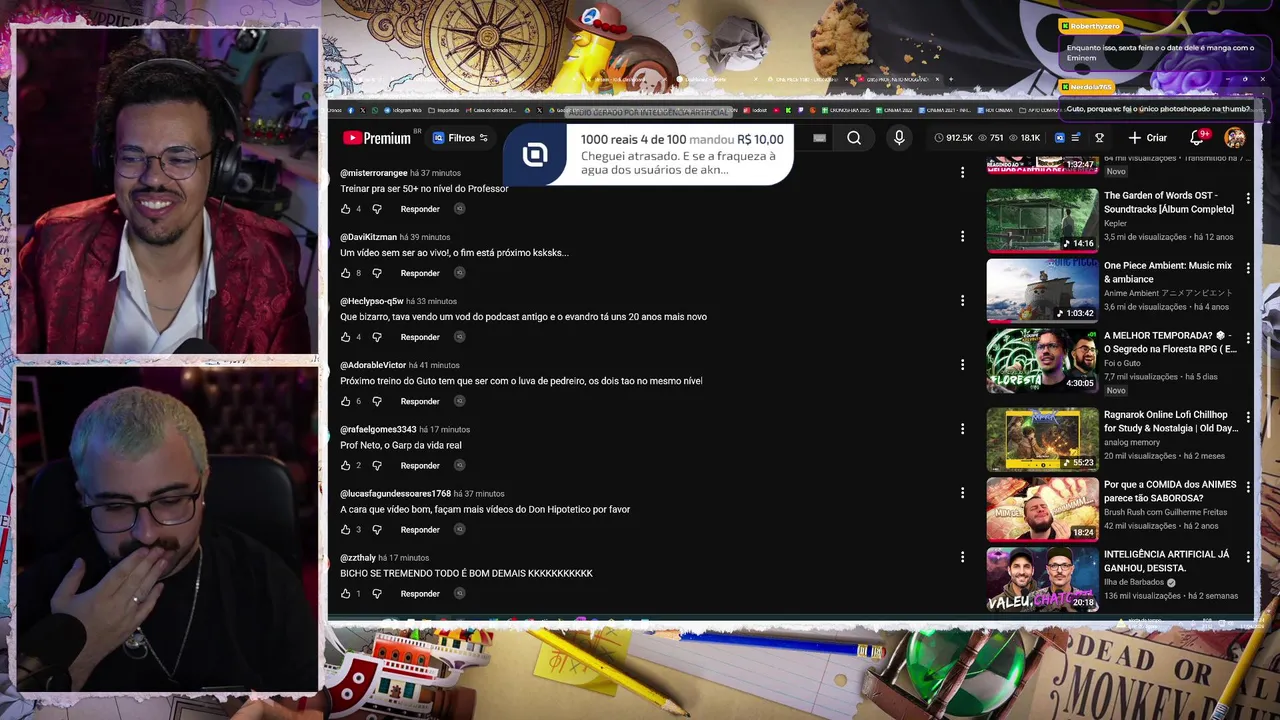Open the Filtros filter menu
The width and height of the screenshot is (1280, 720).
coord(460,138)
